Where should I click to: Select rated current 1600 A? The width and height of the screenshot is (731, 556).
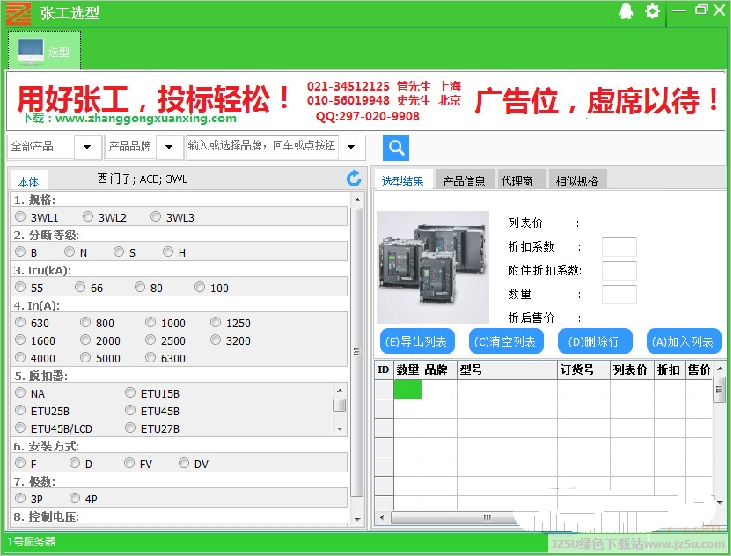21,340
